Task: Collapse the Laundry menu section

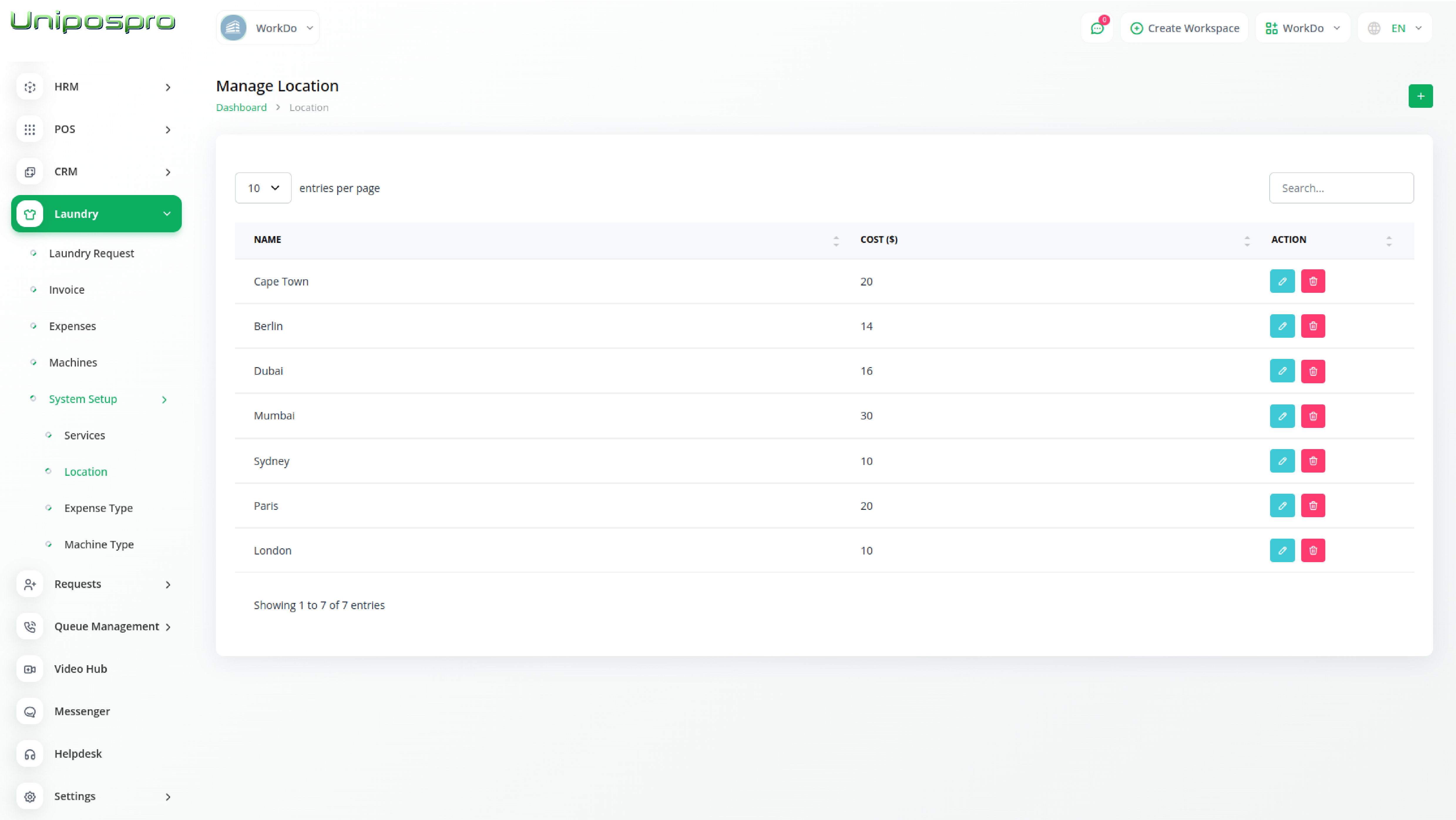Action: pyautogui.click(x=96, y=214)
